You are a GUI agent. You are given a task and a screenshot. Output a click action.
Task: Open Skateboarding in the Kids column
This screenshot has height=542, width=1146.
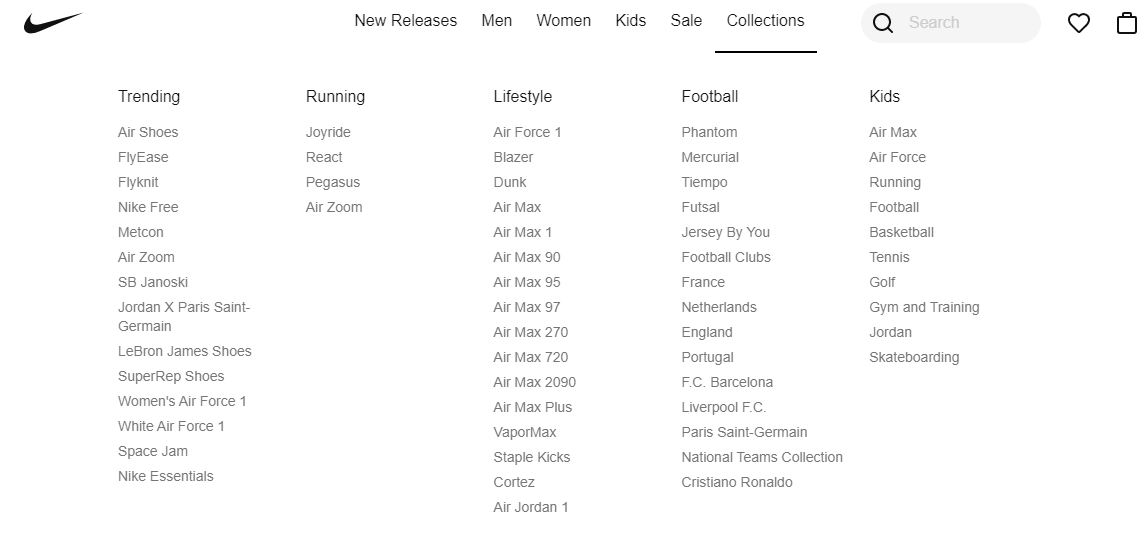(x=914, y=358)
